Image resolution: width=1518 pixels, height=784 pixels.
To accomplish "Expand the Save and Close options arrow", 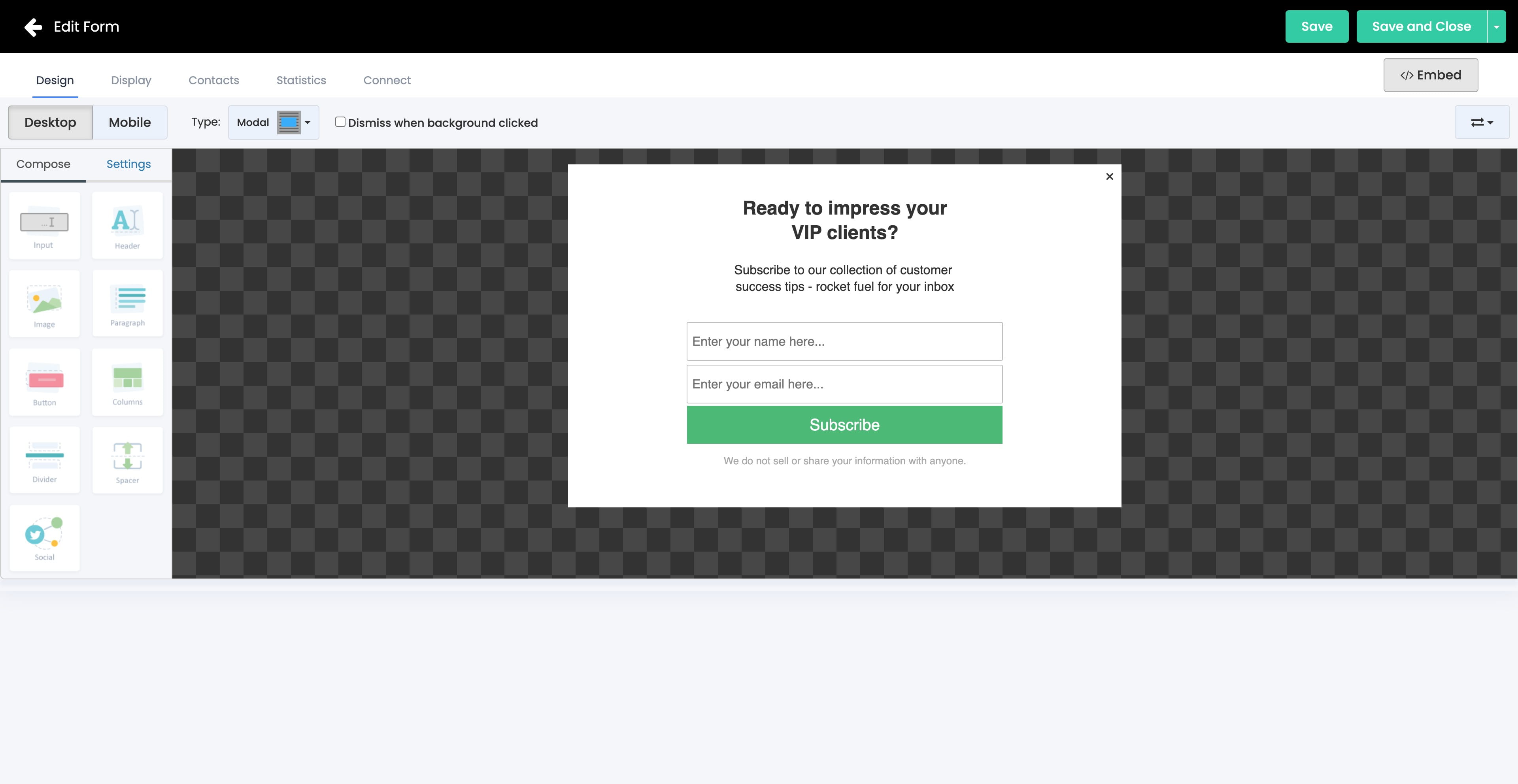I will (1497, 26).
